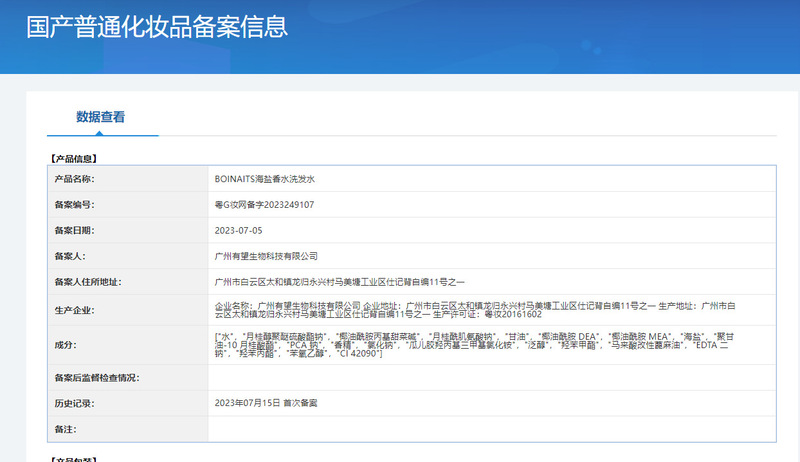Select the filing number 粤G妆网备字2023249107
This screenshot has width=800, height=462.
(264, 204)
